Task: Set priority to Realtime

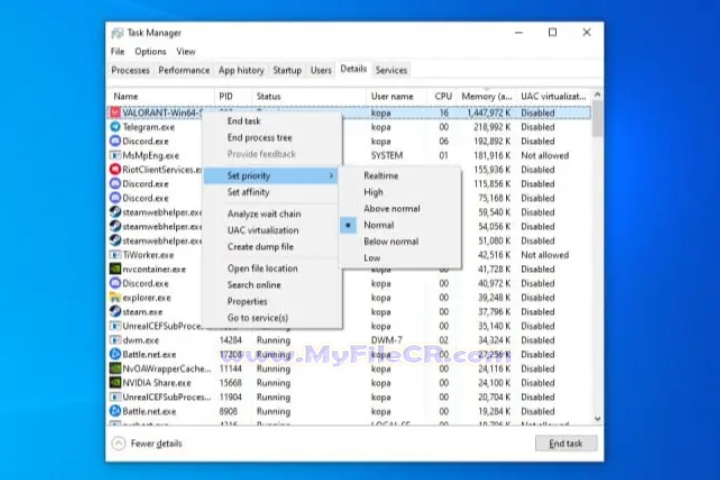Action: (x=400, y=175)
